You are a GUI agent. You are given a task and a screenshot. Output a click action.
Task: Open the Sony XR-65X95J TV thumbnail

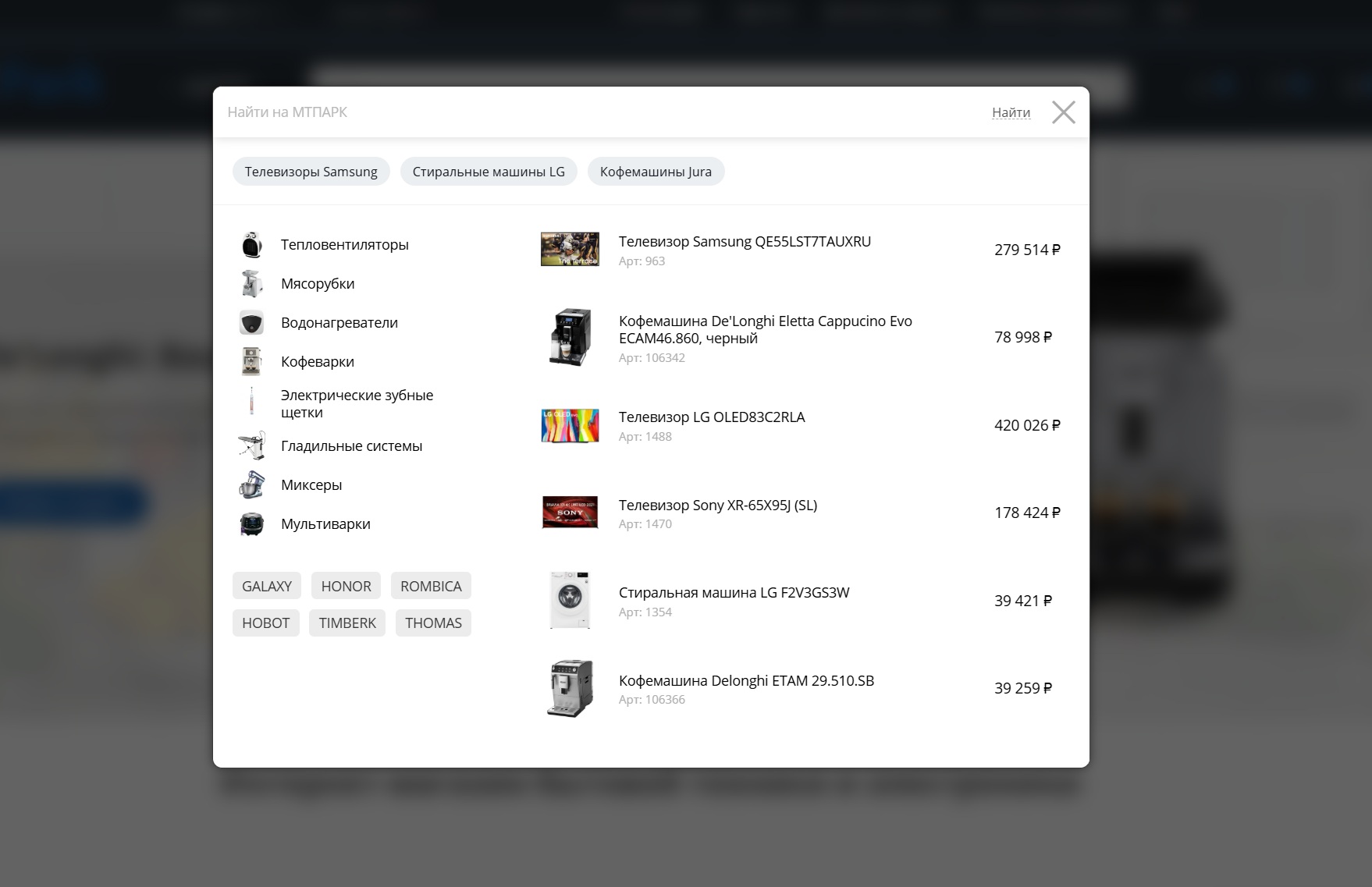(570, 513)
